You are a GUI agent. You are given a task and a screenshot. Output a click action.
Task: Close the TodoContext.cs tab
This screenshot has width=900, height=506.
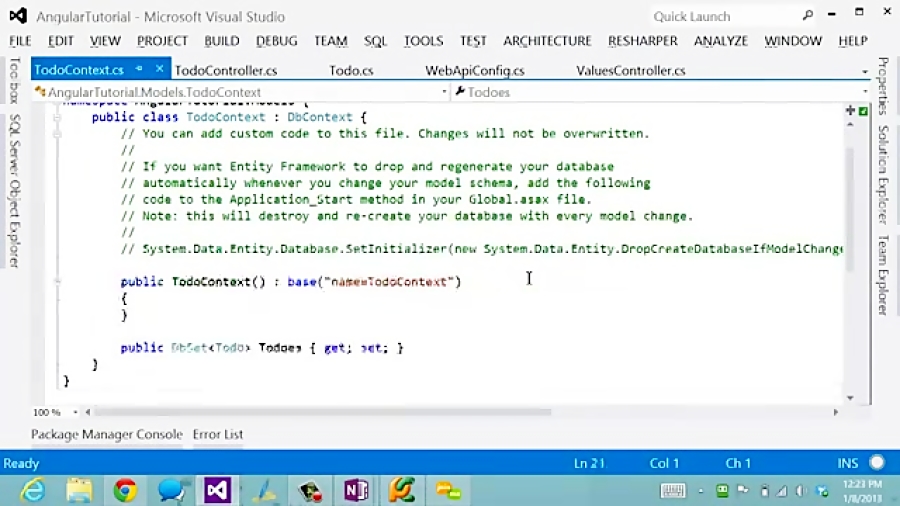(x=160, y=69)
